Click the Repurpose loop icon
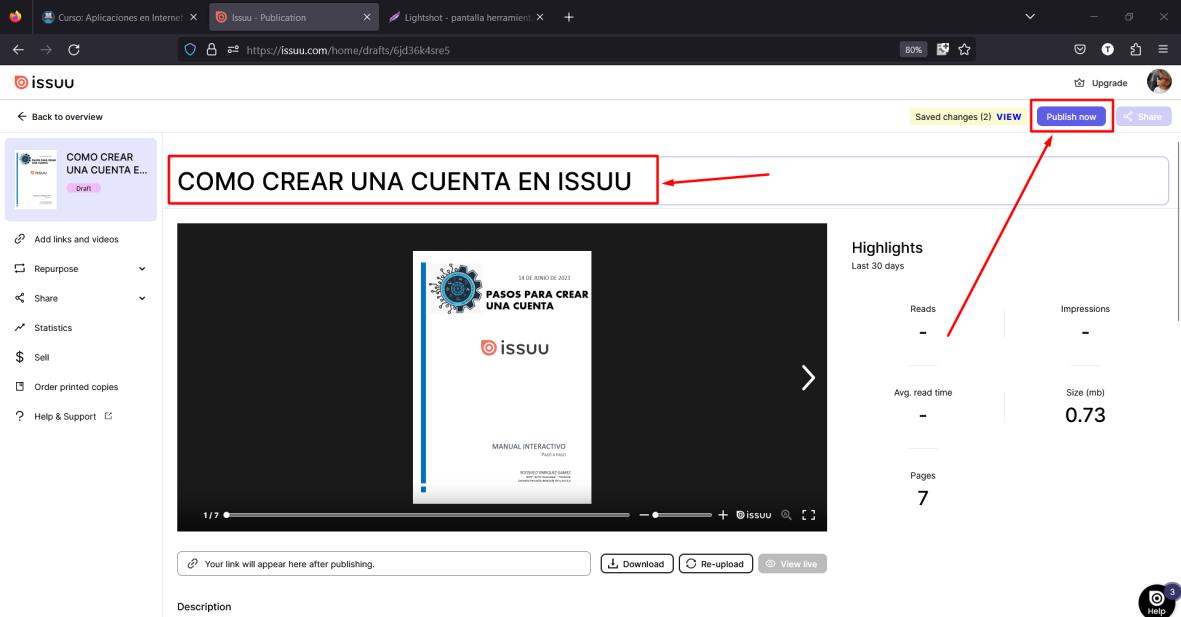The width and height of the screenshot is (1181, 617). click(20, 268)
